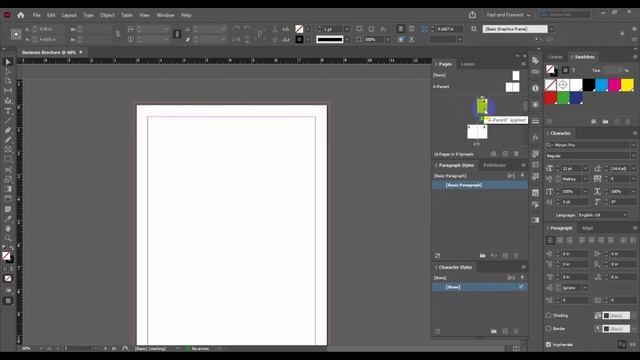Open the stroke weight dropdown
Image resolution: width=640 pixels, height=360 pixels.
(x=347, y=29)
